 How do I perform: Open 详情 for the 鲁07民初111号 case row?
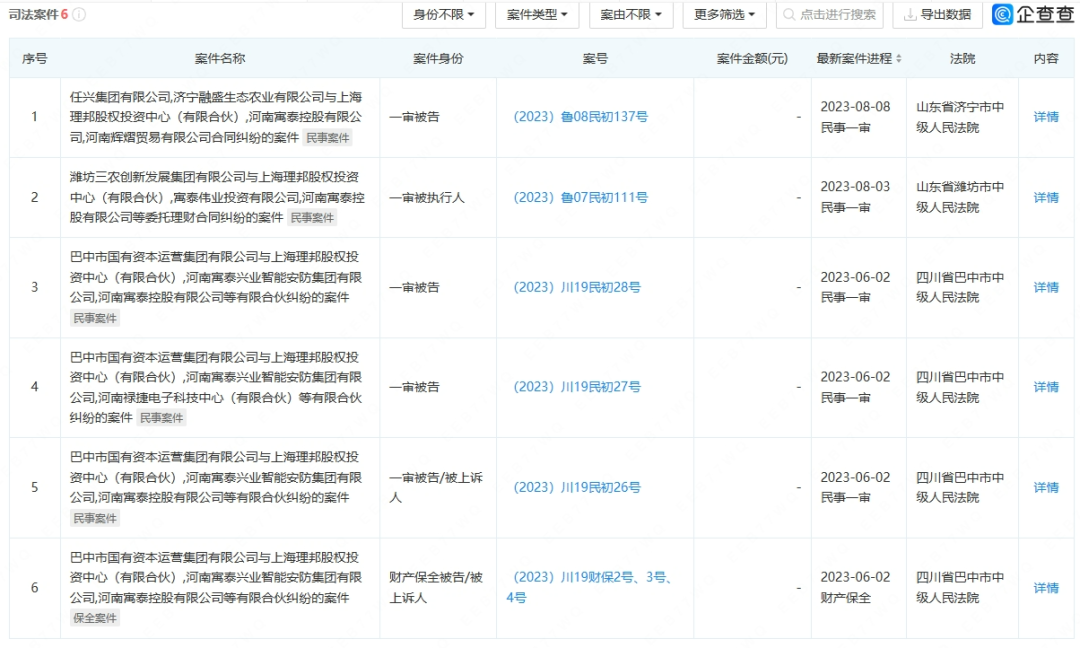point(1046,198)
